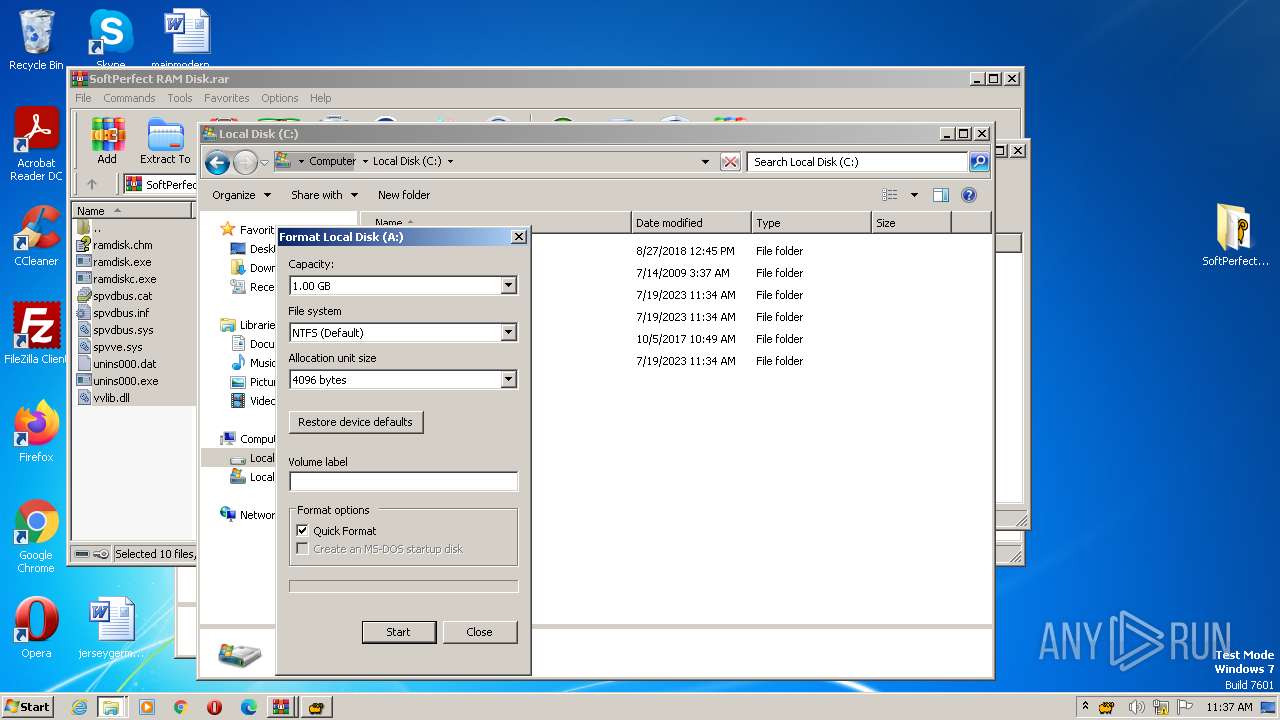
Task: Switch to WinRAR via taskbar button
Action: pos(279,707)
